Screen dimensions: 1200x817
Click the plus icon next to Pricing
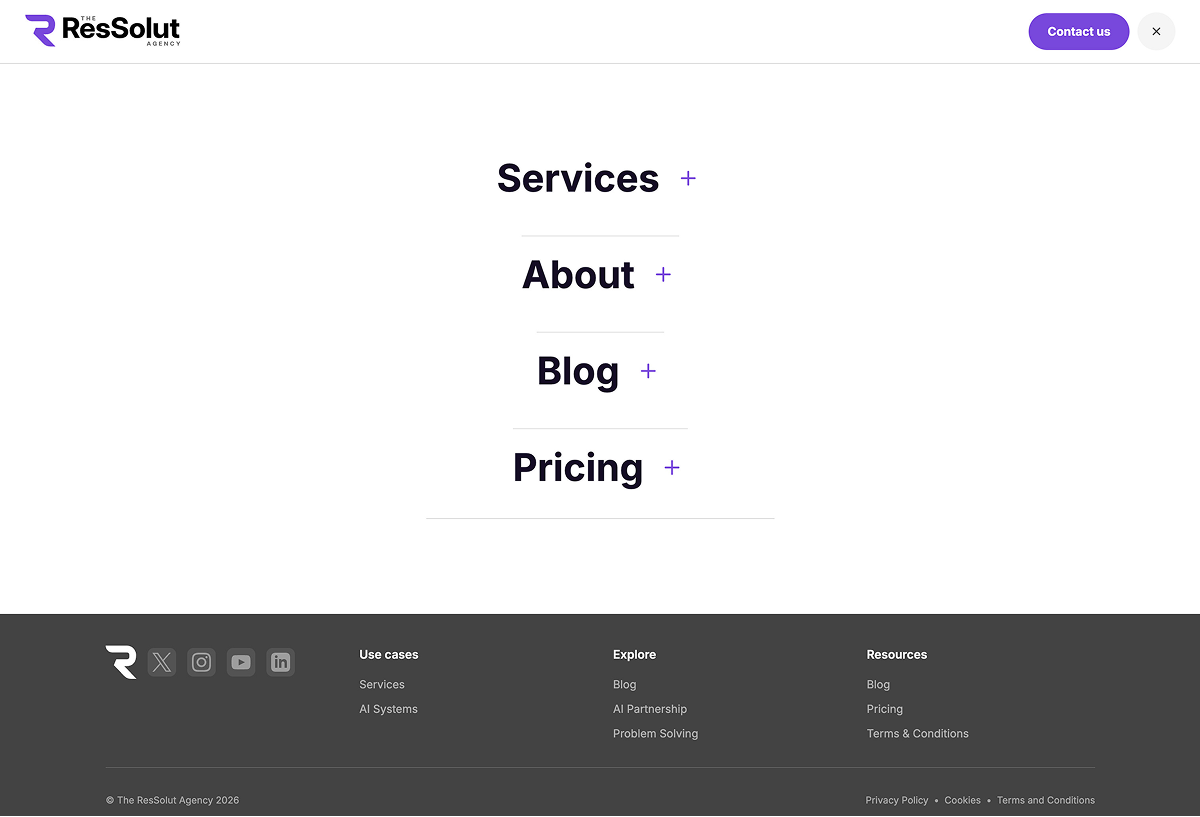[x=671, y=467]
